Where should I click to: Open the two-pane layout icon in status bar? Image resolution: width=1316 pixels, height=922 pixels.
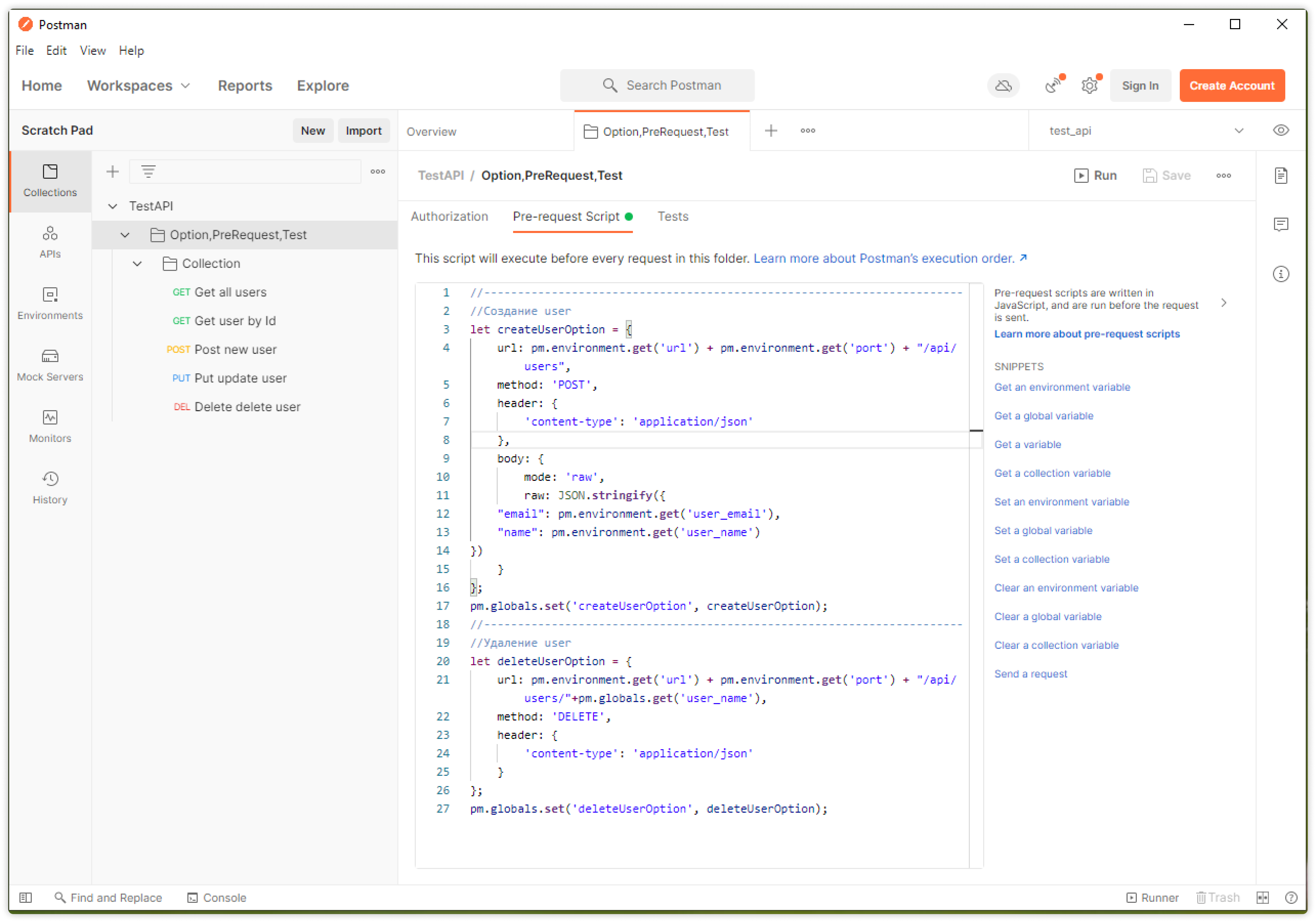[1262, 897]
